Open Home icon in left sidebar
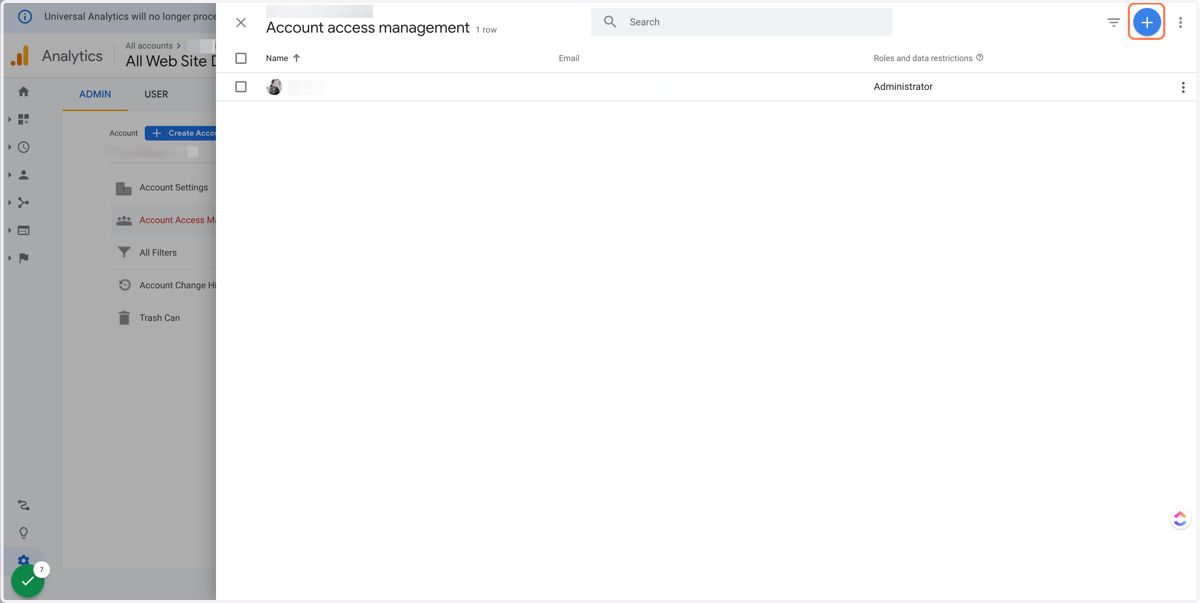 pos(24,92)
